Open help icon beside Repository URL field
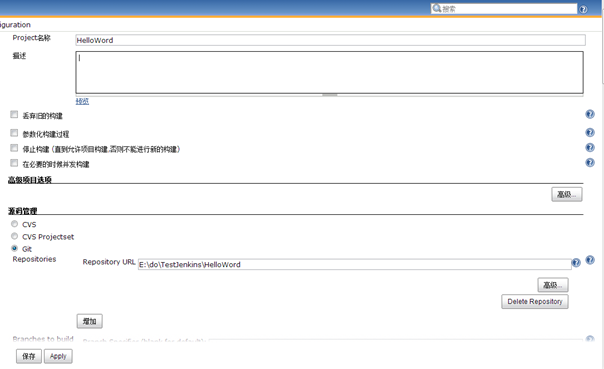The height and width of the screenshot is (369, 604). [576, 263]
